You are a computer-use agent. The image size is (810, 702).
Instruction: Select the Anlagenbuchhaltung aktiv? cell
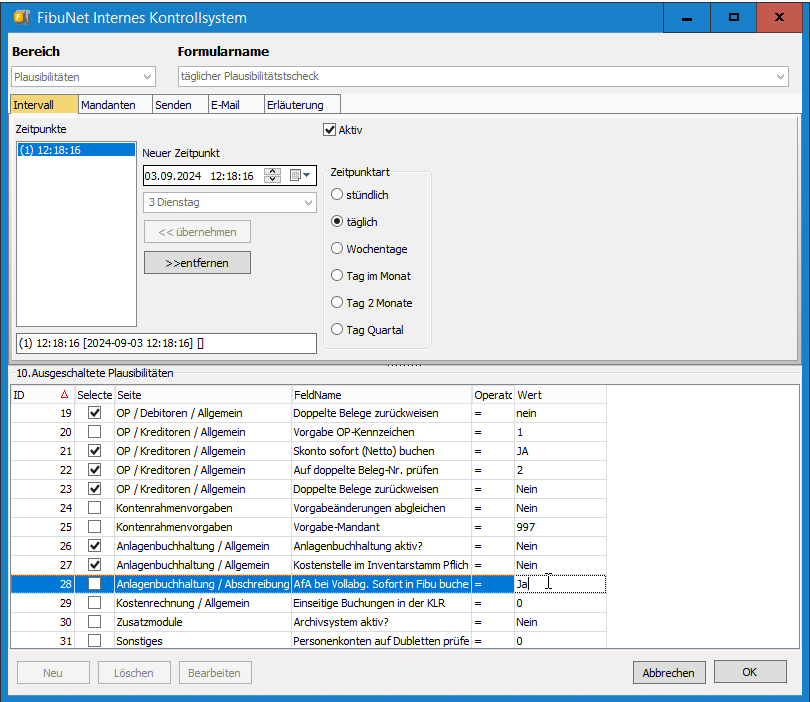(381, 546)
